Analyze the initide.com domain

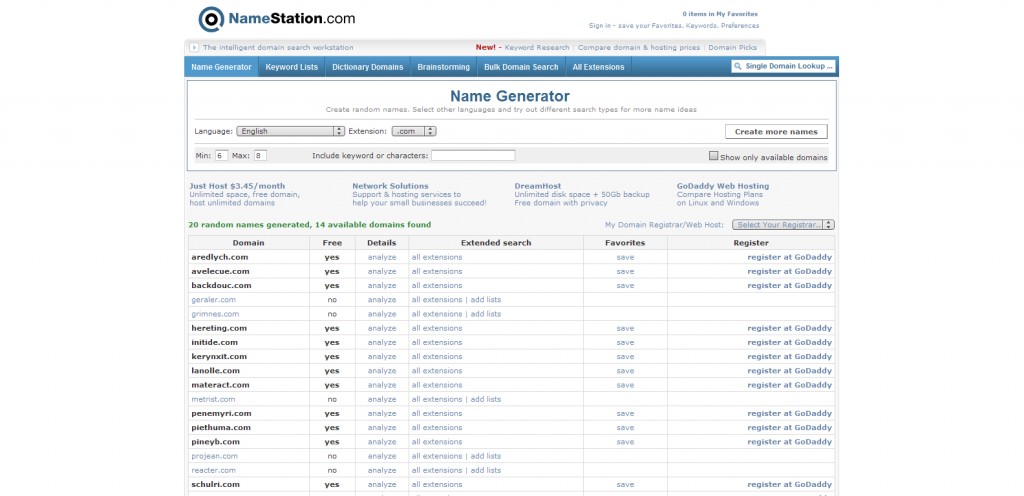click(382, 343)
